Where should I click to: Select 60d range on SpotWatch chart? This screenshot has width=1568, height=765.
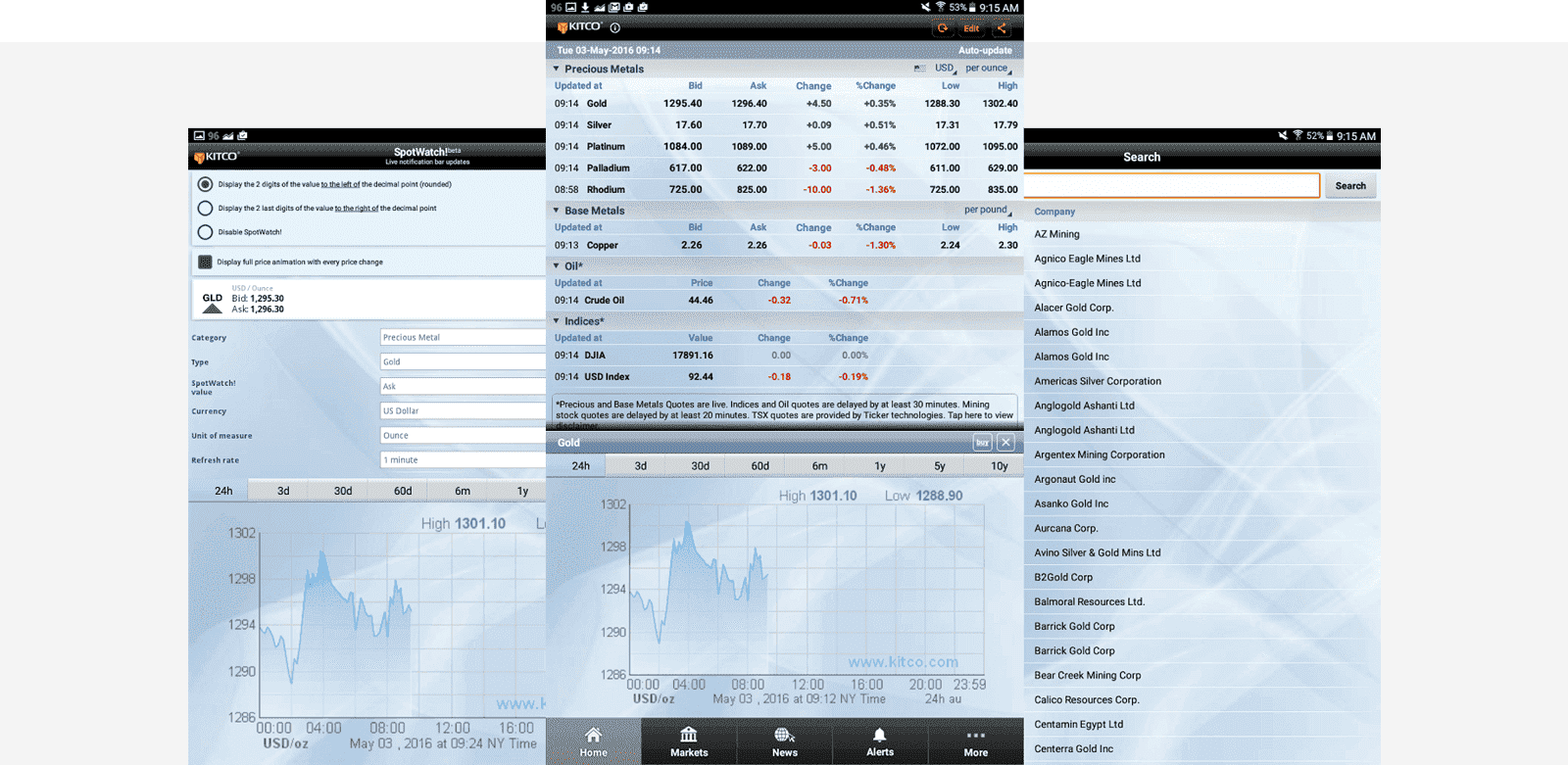click(x=403, y=491)
